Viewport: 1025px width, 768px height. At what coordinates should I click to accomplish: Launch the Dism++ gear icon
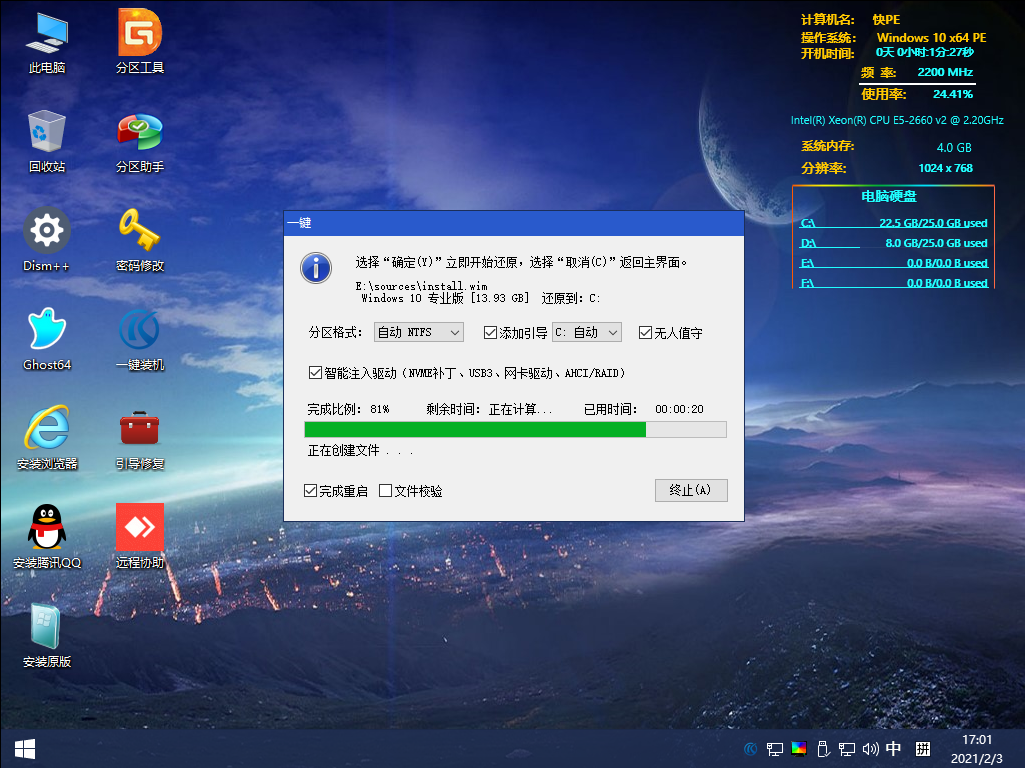click(x=47, y=231)
